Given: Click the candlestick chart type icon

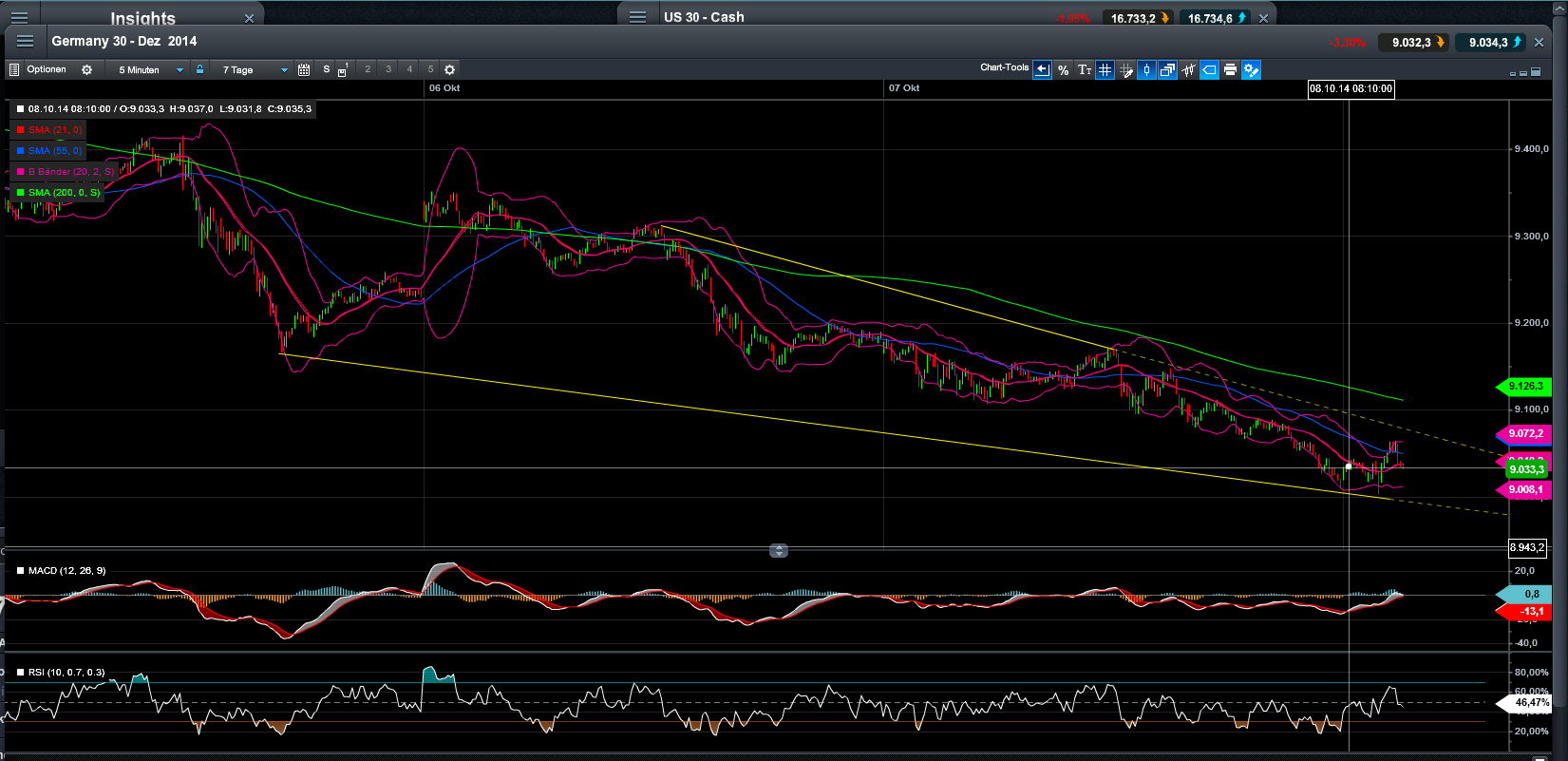Looking at the screenshot, I should coord(1146,70).
